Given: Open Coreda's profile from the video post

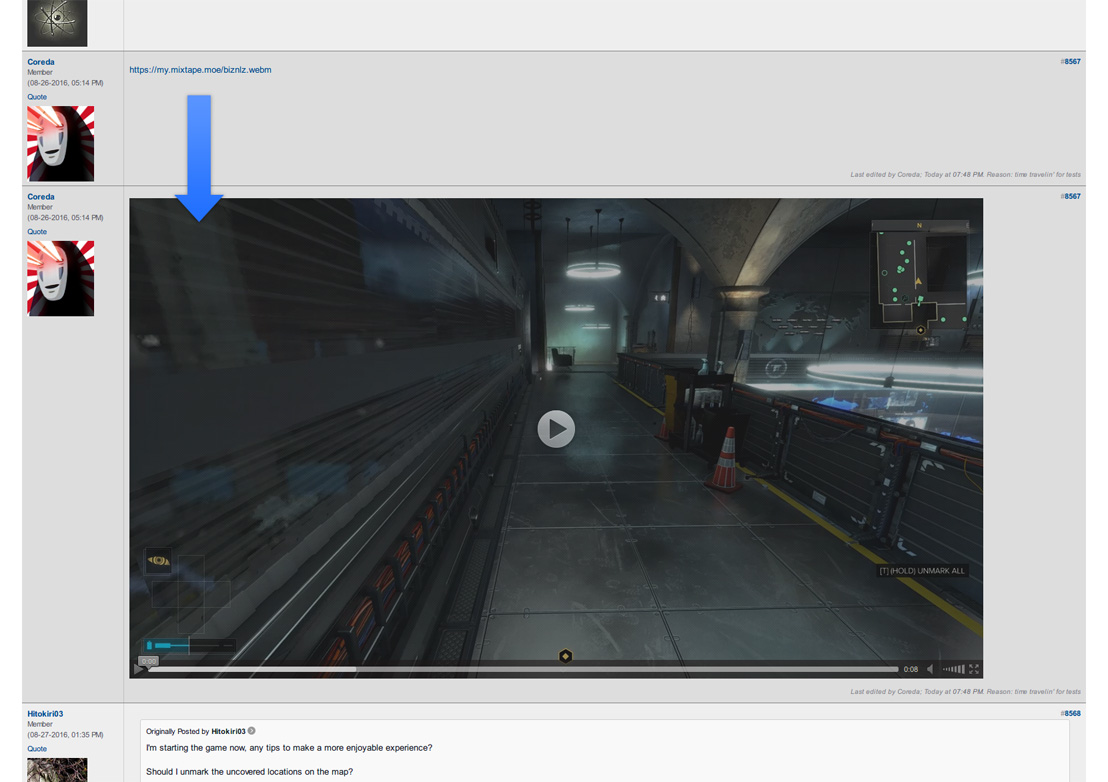Looking at the screenshot, I should click(x=41, y=197).
